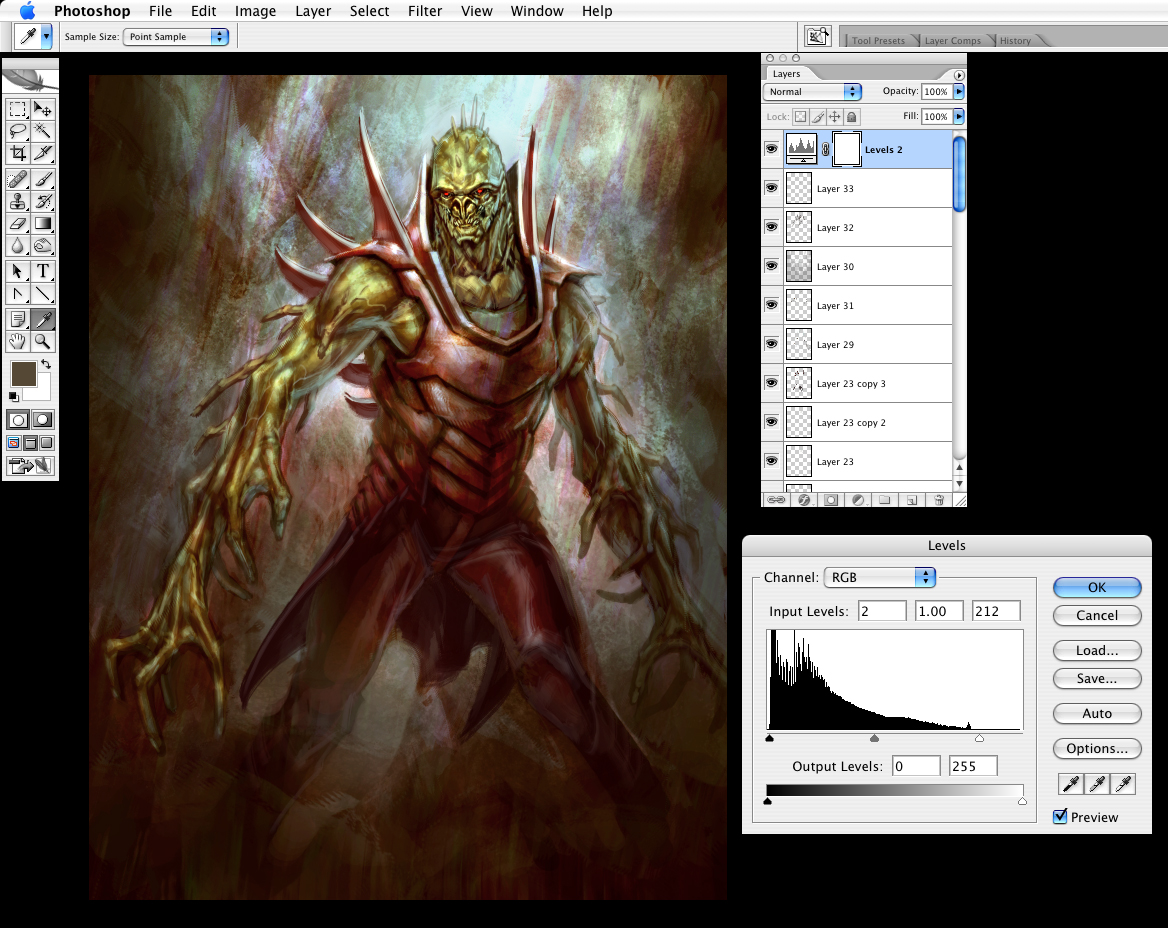Select the Path Selection tool

pos(18,272)
